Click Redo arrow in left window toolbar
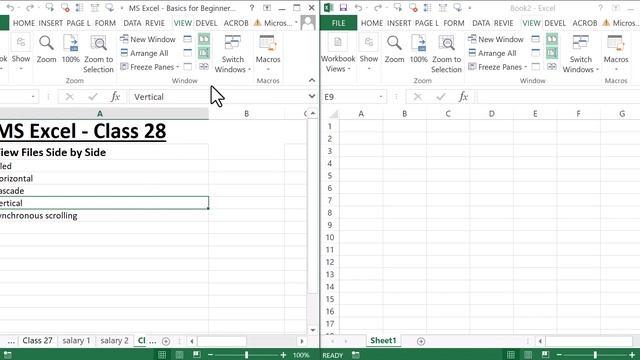Image resolution: width=640 pixels, height=360 pixels. tap(30, 8)
